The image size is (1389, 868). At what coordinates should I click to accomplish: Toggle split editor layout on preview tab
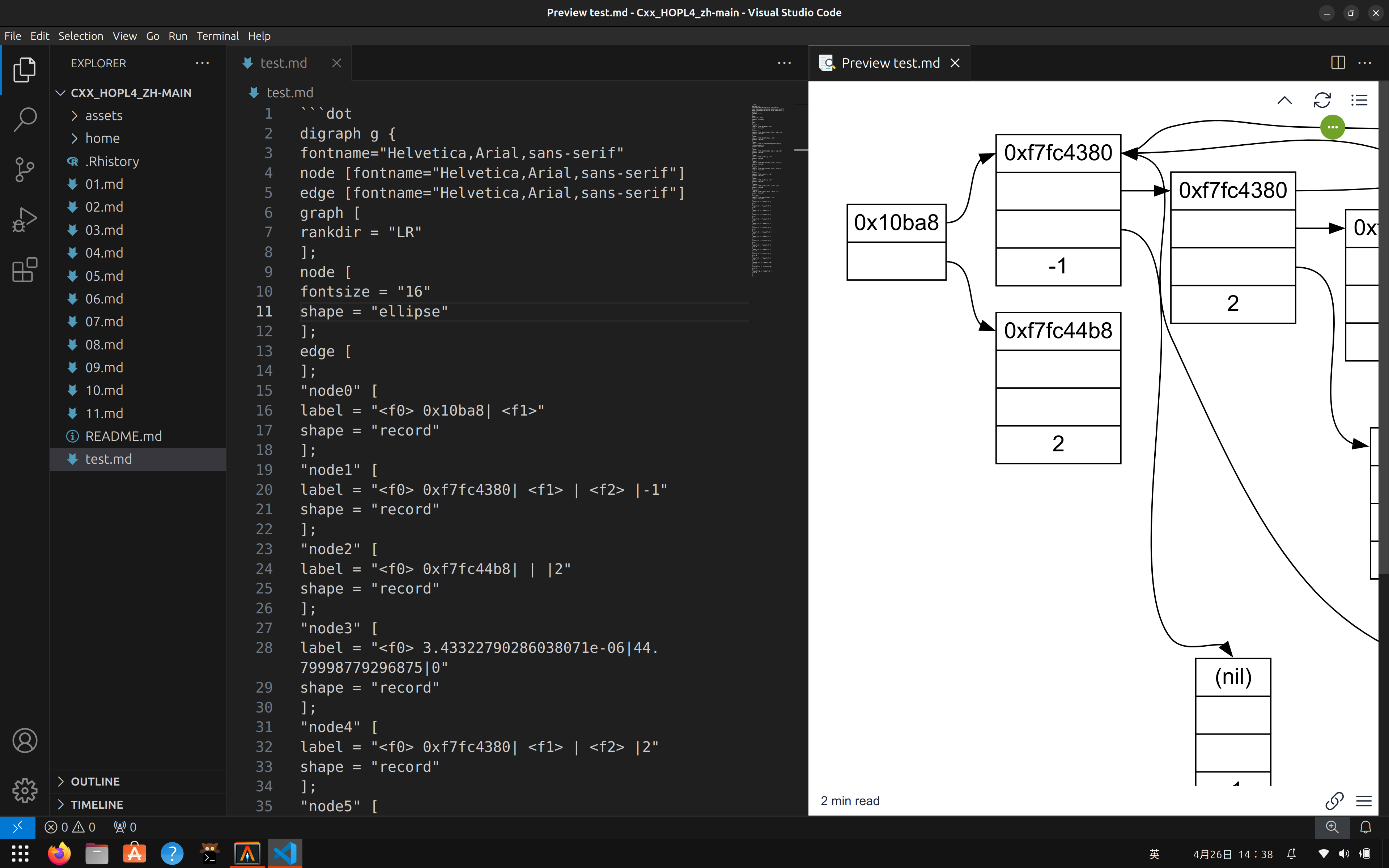click(x=1337, y=63)
